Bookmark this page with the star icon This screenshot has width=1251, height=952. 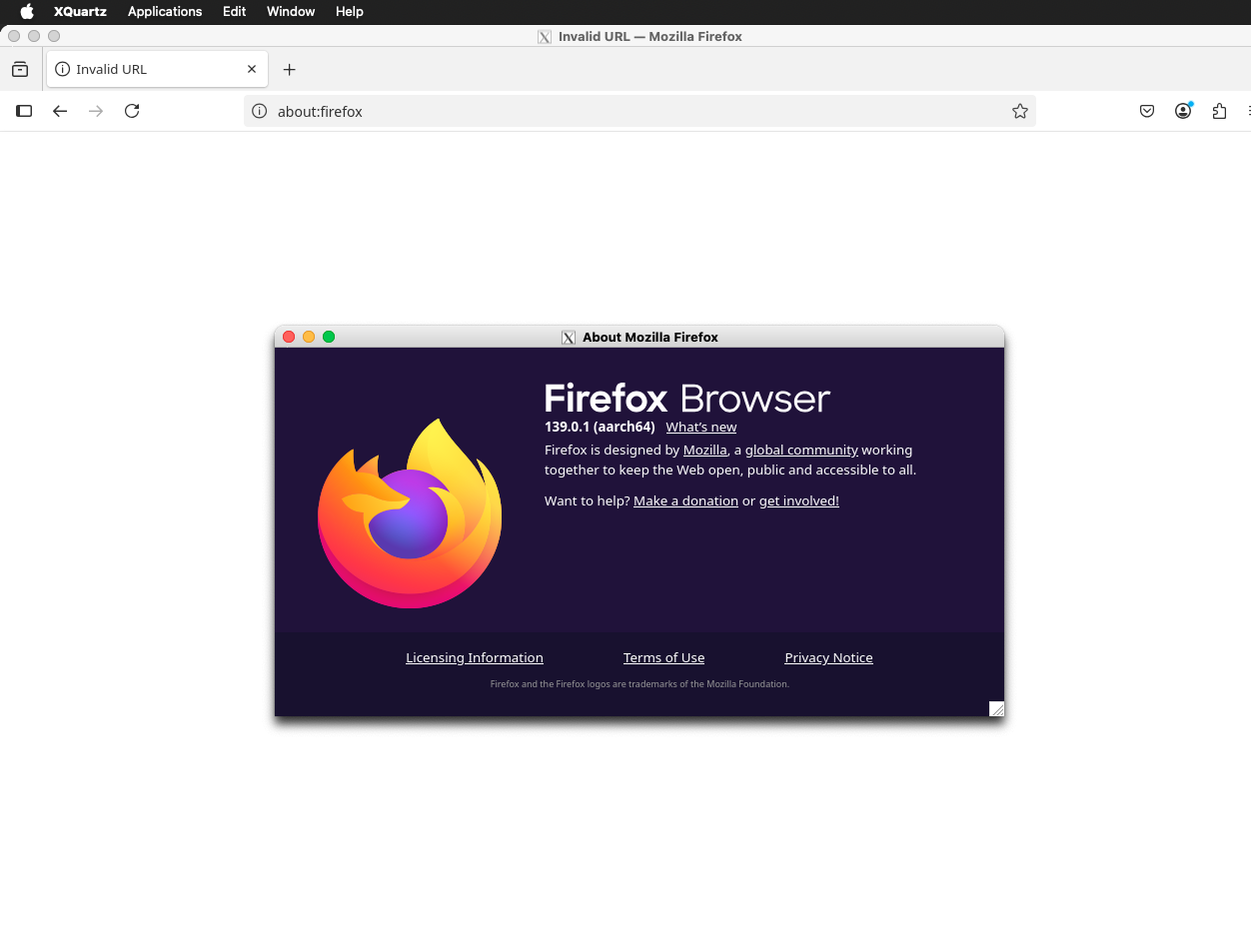[x=1019, y=111]
